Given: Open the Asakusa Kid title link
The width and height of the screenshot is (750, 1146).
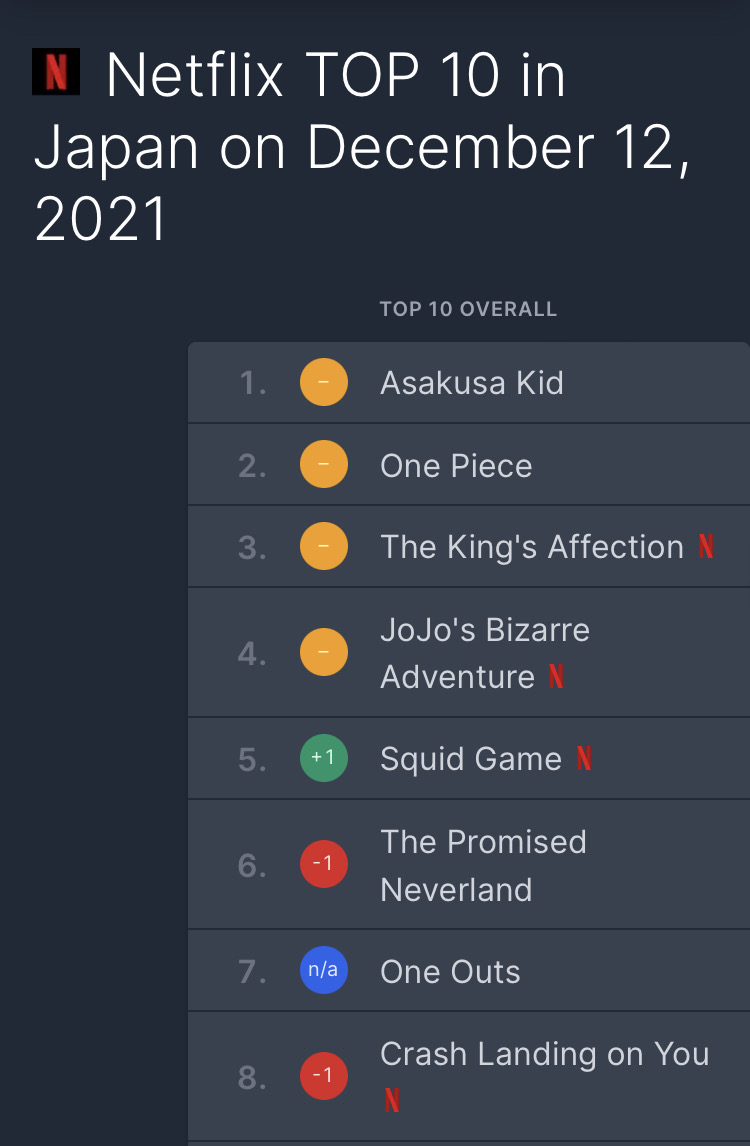Looking at the screenshot, I should pyautogui.click(x=472, y=383).
